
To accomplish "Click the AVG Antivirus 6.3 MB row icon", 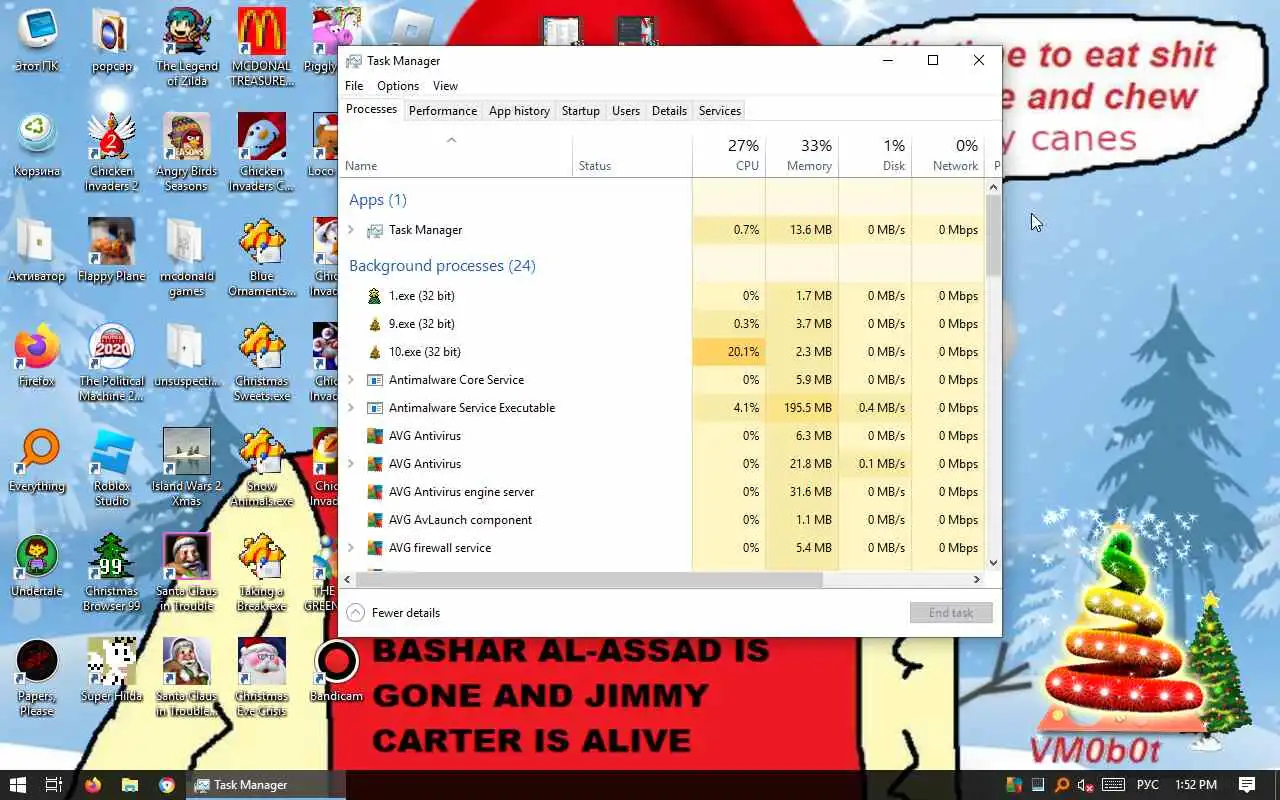I will pyautogui.click(x=375, y=436).
